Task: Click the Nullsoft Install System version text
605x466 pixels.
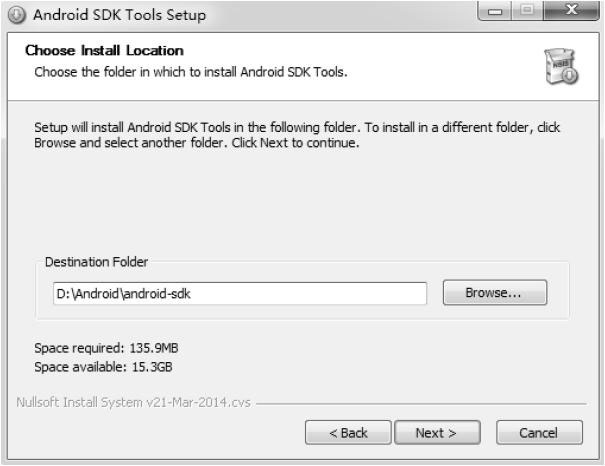Action: 134,403
